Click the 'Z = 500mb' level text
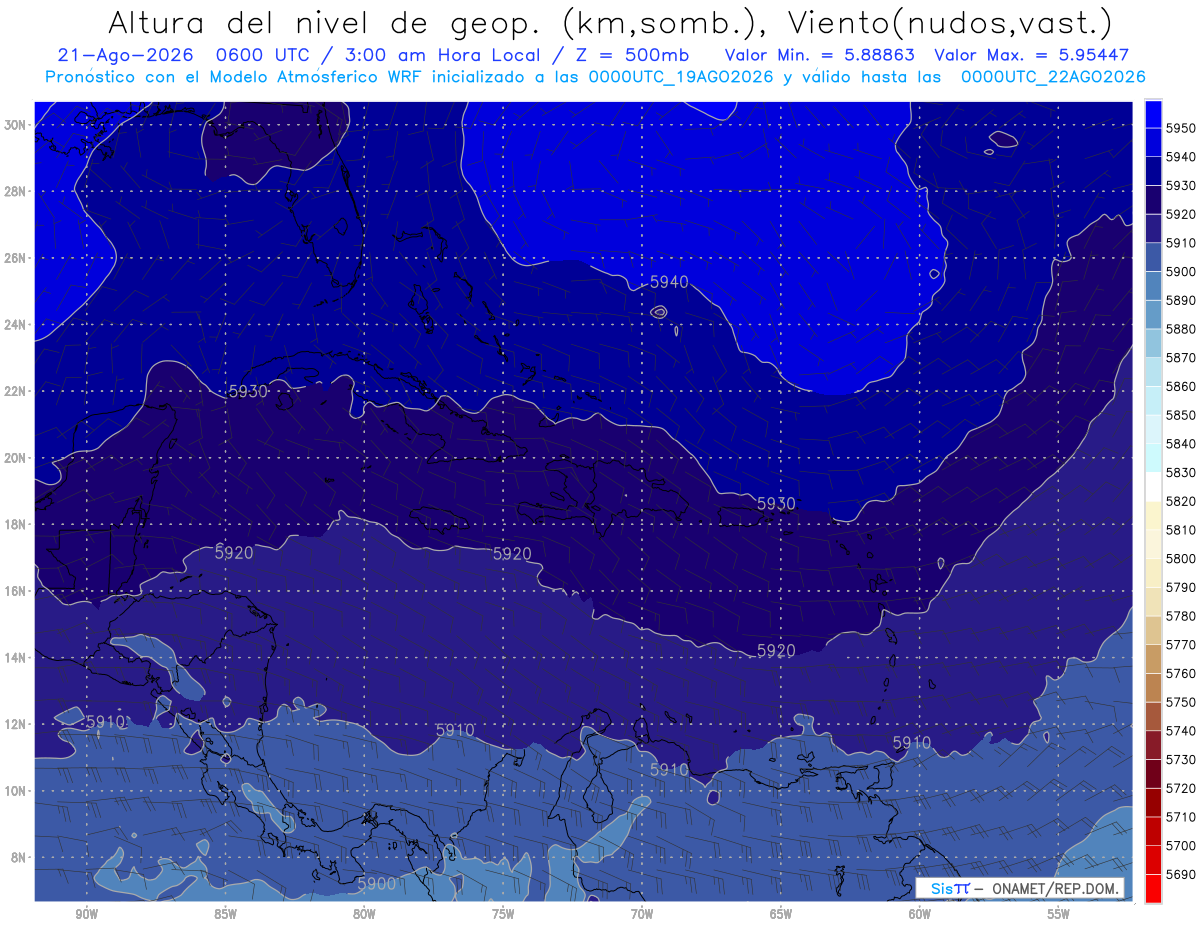The width and height of the screenshot is (1200, 927). 629,55
